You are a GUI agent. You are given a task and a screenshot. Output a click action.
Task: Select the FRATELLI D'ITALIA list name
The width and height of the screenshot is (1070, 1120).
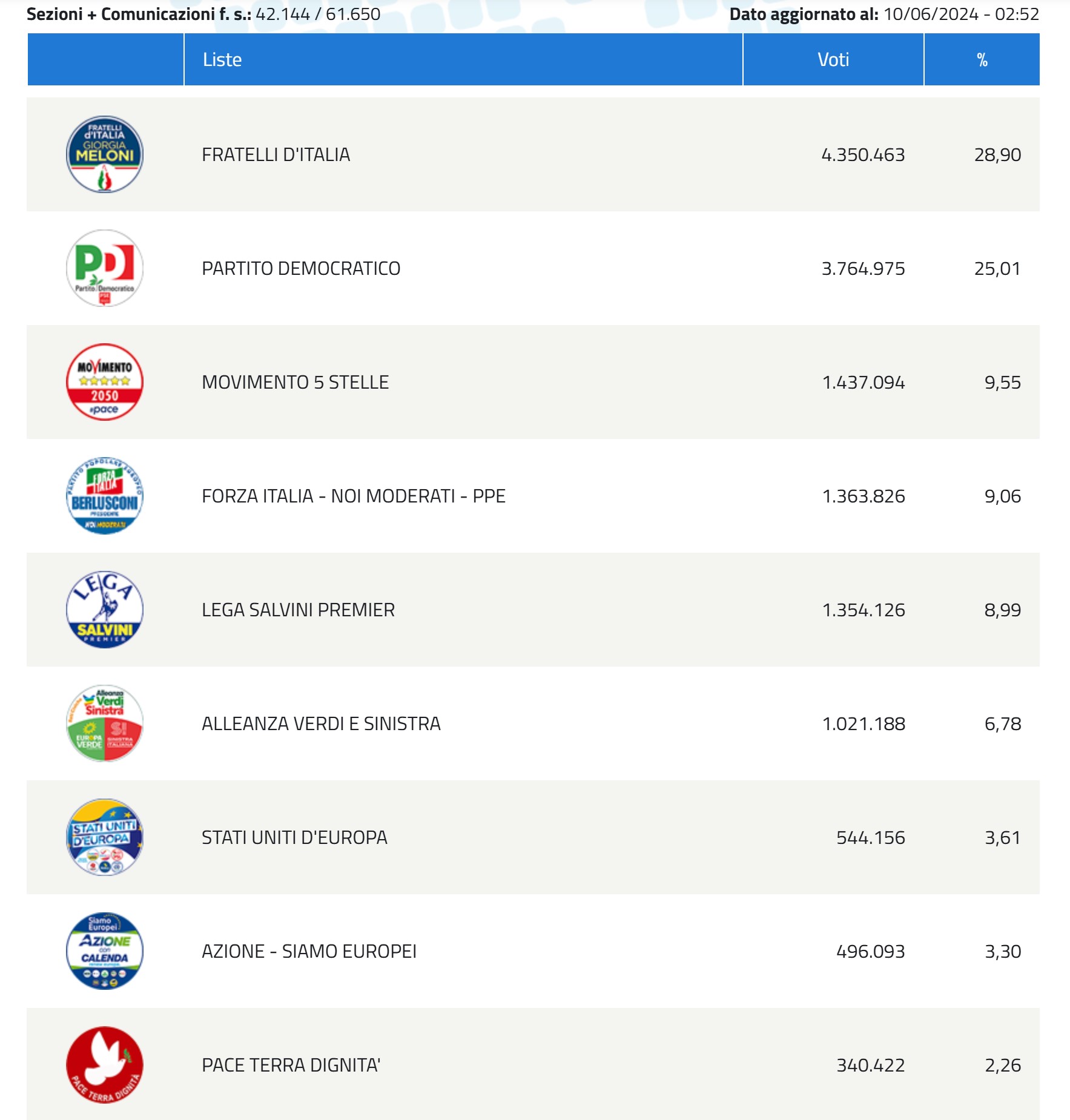tap(276, 155)
